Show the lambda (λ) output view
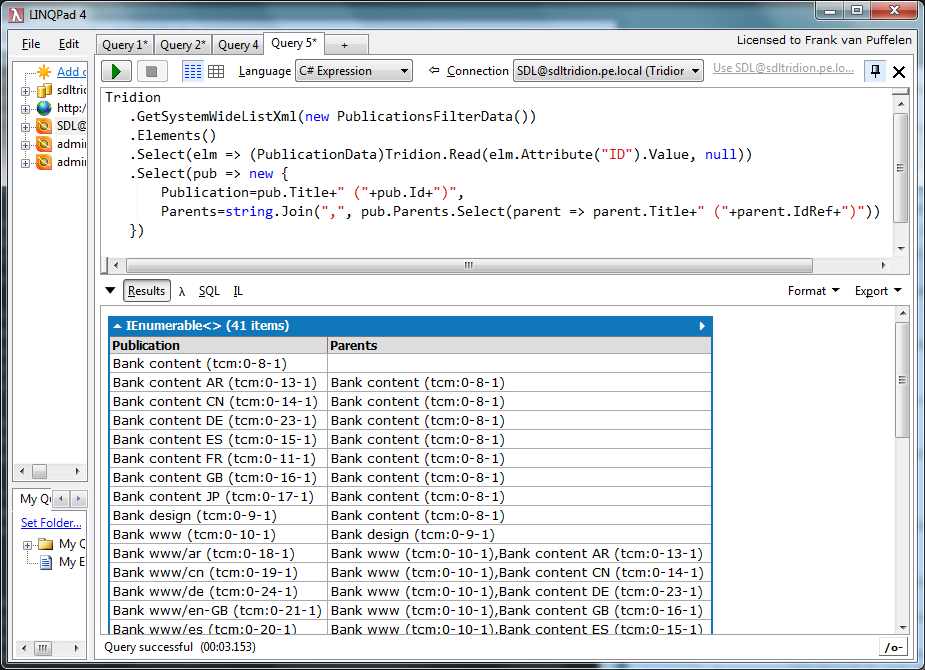This screenshot has height=670, width=925. [182, 291]
